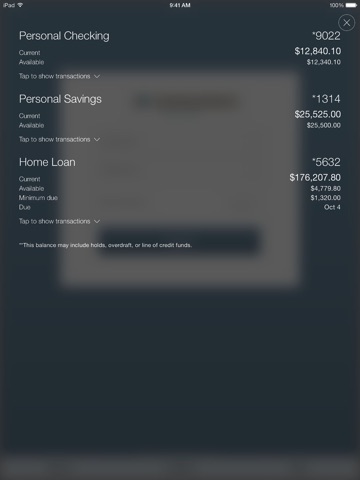Expand Personal Savings transactions chevron
This screenshot has height=480, width=360.
click(97, 139)
